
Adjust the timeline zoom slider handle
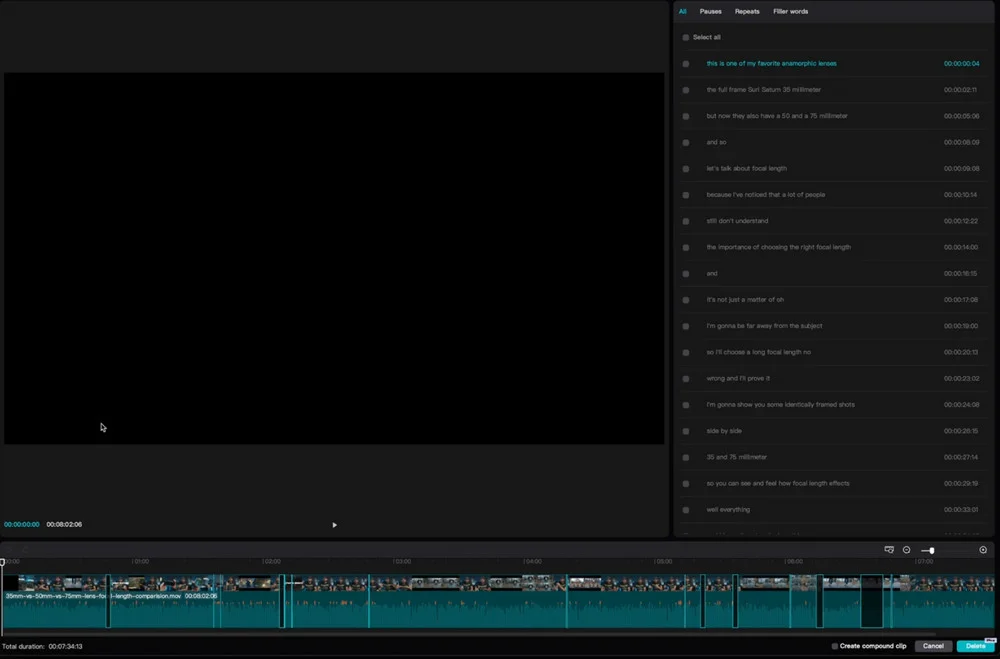[x=932, y=551]
